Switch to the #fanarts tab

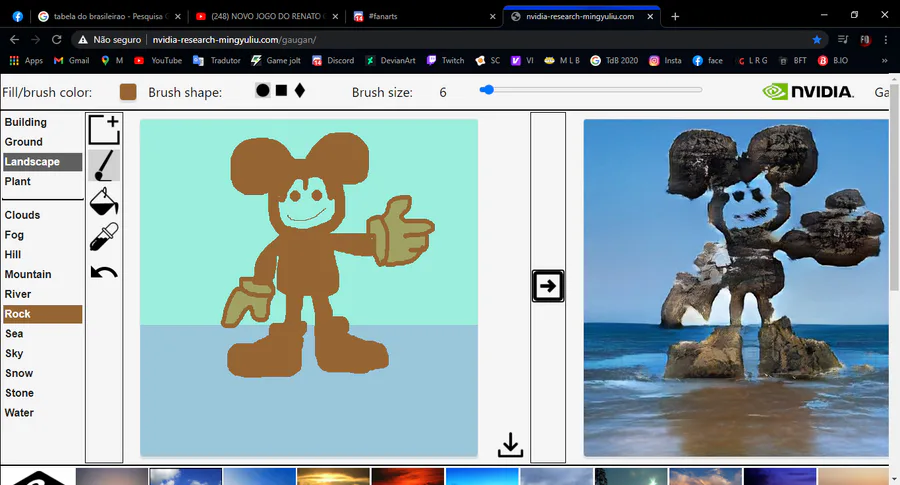[424, 17]
